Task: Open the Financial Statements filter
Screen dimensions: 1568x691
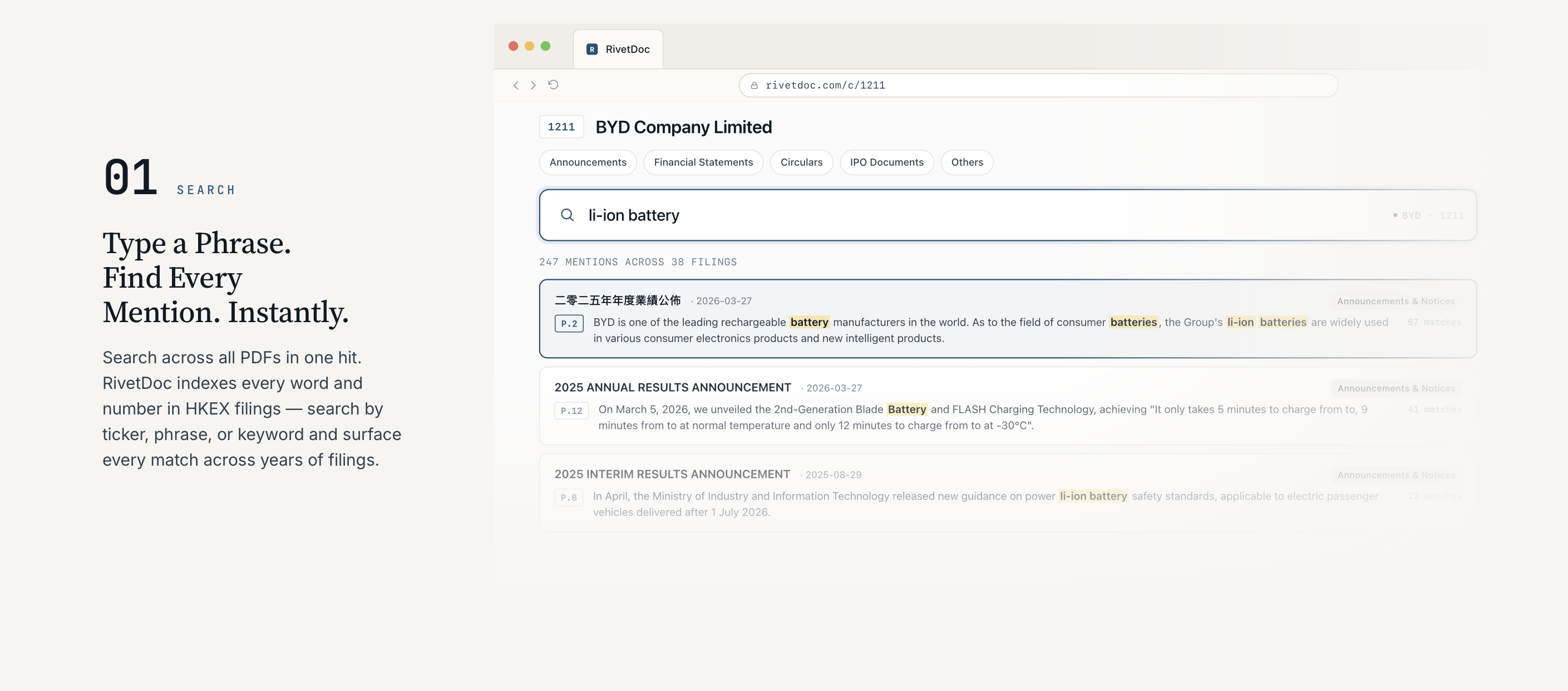Action: tap(703, 162)
